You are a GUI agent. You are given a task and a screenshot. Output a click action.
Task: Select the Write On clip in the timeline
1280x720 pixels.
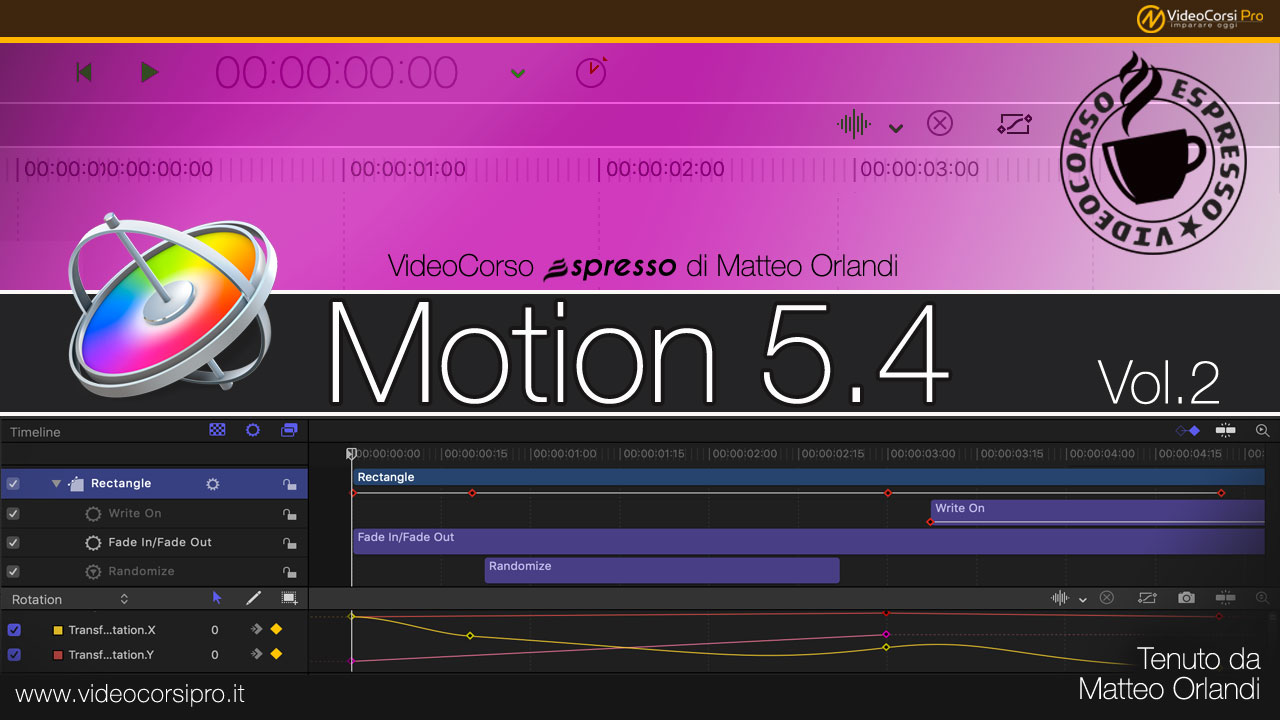point(1098,510)
